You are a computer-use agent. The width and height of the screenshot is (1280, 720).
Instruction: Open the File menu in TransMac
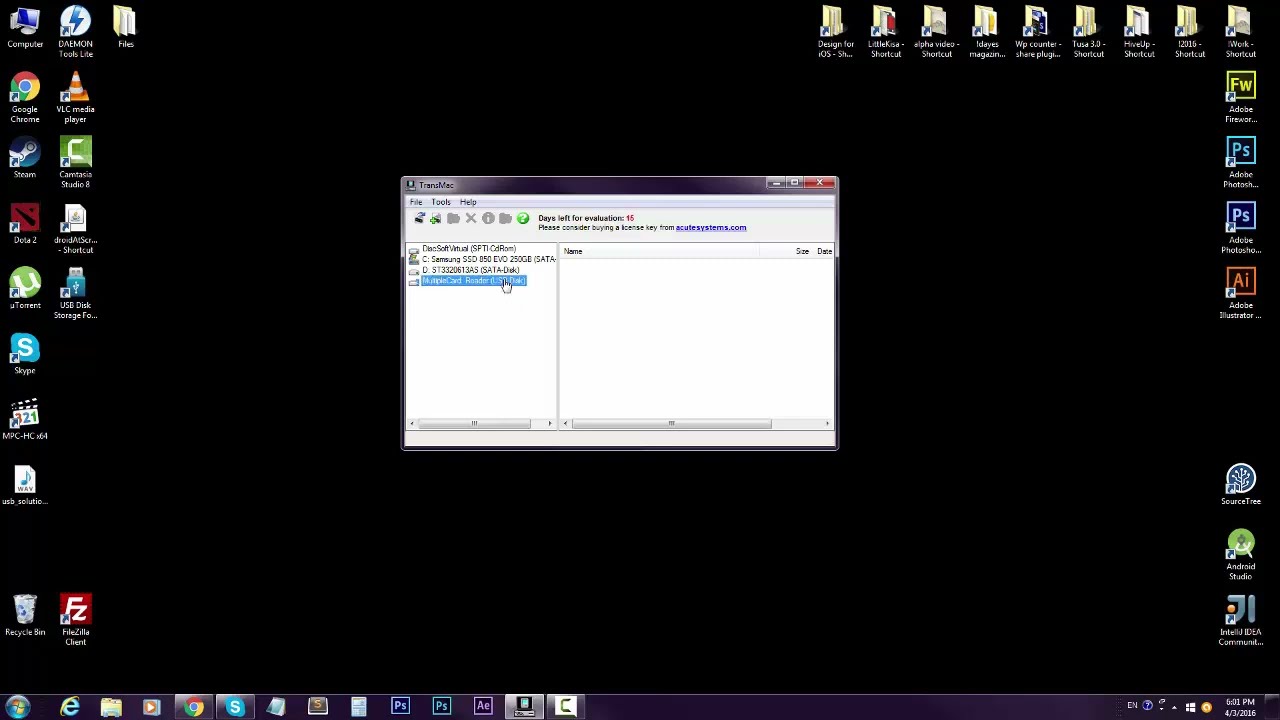tap(415, 202)
